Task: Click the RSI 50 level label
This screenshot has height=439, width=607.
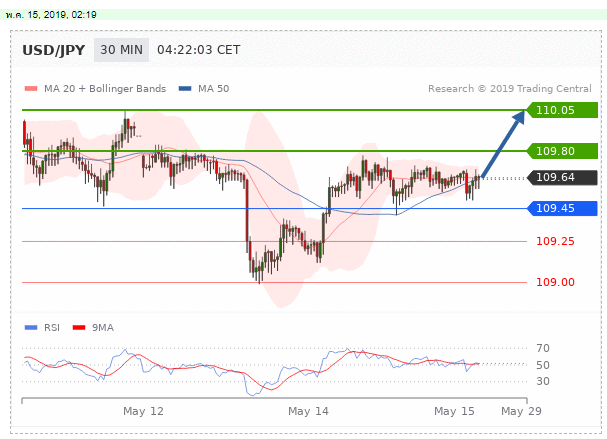Action: pos(543,365)
